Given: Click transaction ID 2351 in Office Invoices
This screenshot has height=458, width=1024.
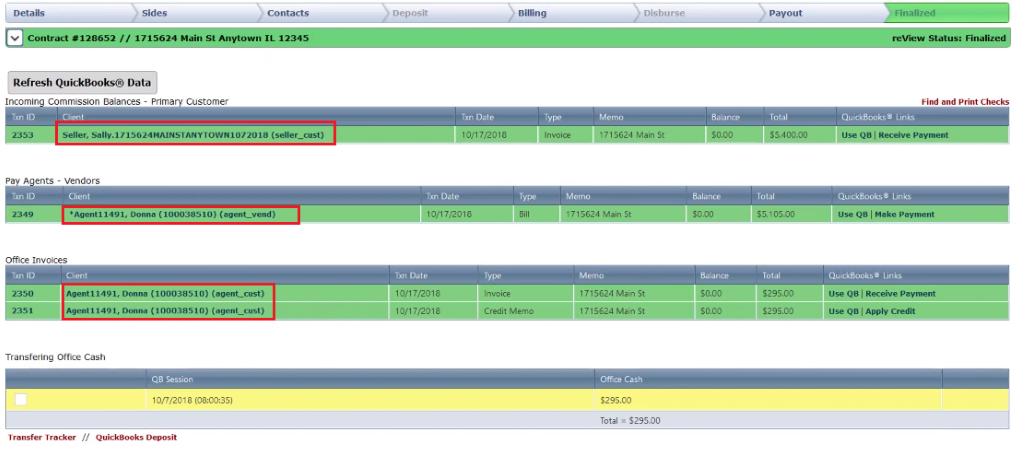Looking at the screenshot, I should pyautogui.click(x=23, y=311).
